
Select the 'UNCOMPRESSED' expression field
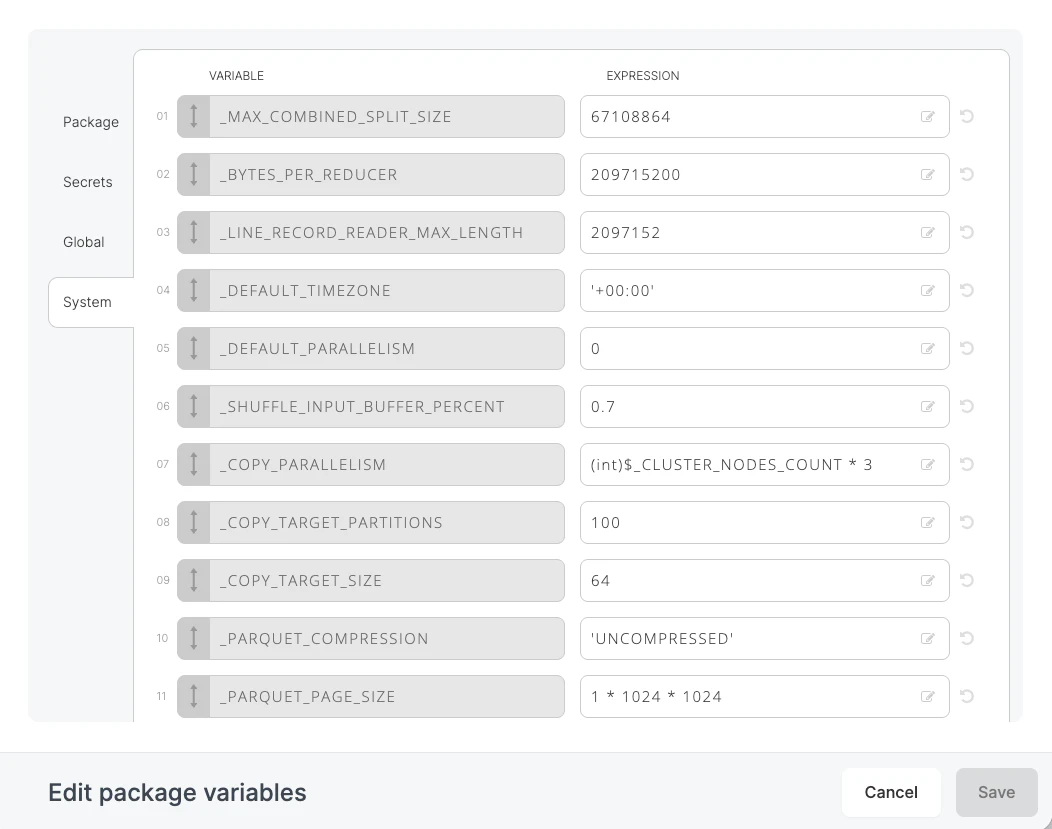click(764, 639)
